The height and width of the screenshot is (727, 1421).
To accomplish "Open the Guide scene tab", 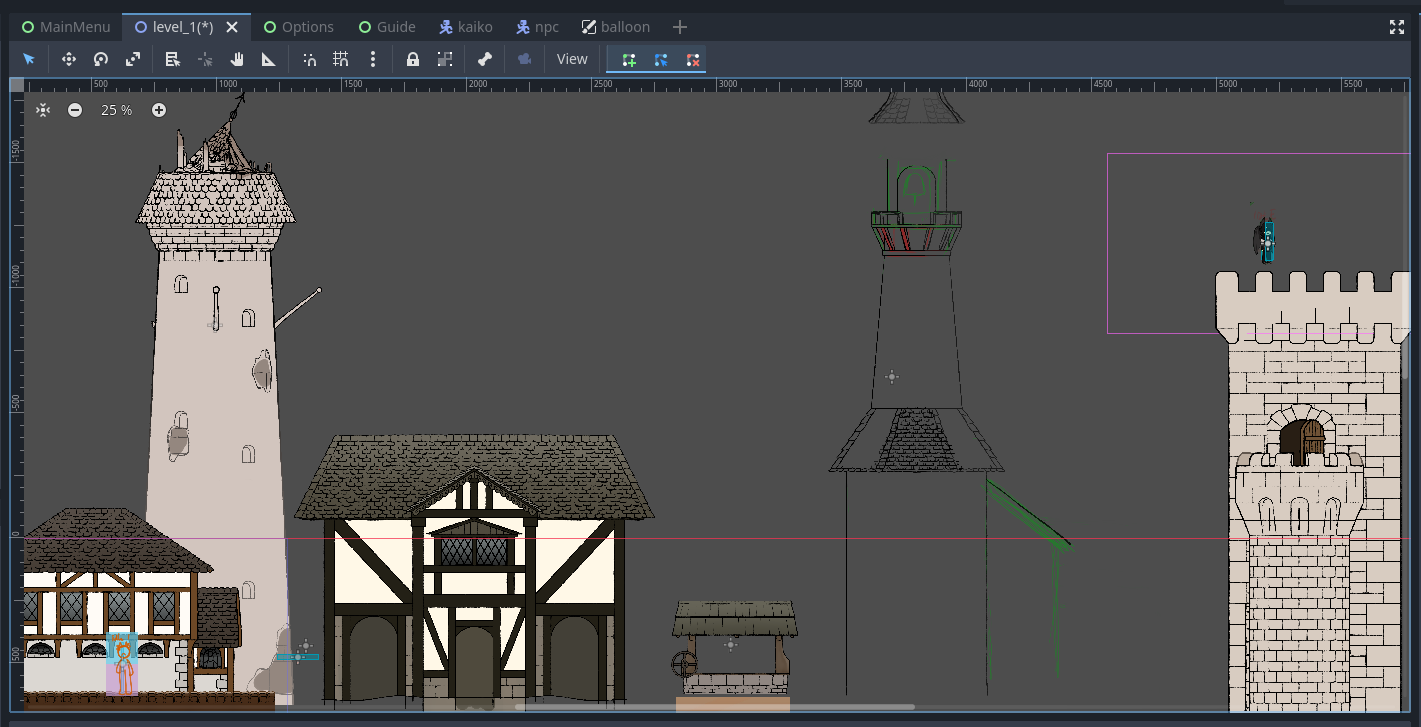I will pyautogui.click(x=387, y=27).
